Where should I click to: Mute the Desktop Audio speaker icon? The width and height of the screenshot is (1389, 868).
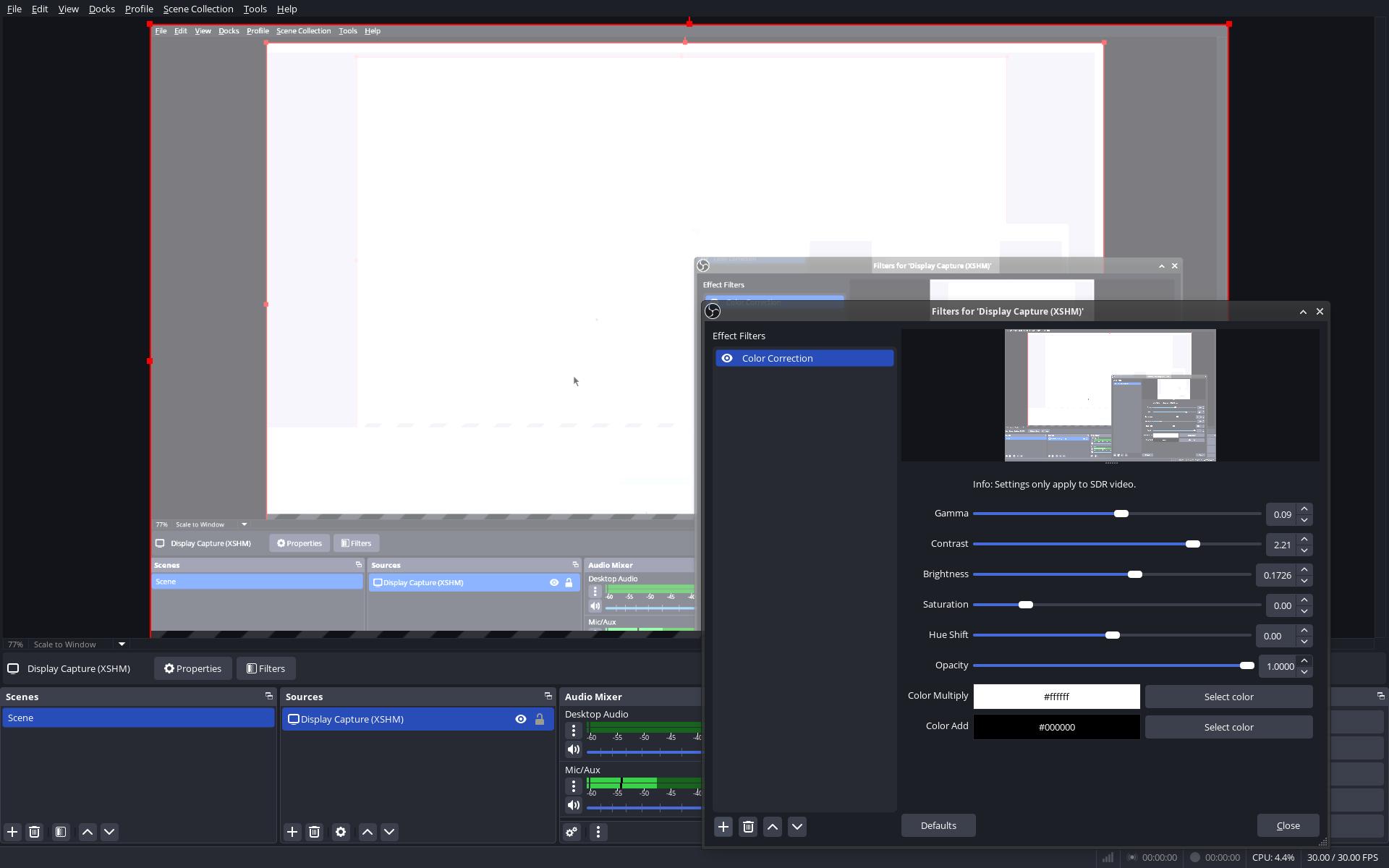(x=574, y=749)
